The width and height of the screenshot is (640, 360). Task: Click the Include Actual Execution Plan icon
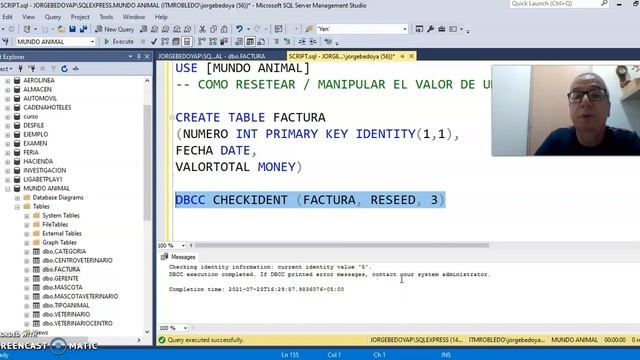coord(202,42)
